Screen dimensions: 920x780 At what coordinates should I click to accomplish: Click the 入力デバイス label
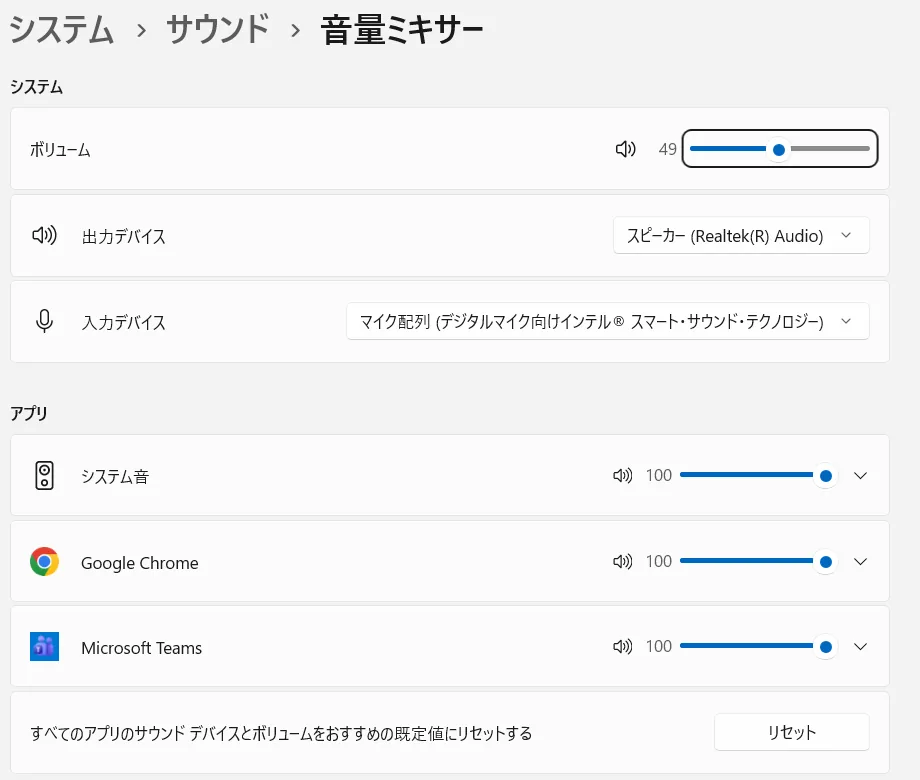tap(124, 322)
